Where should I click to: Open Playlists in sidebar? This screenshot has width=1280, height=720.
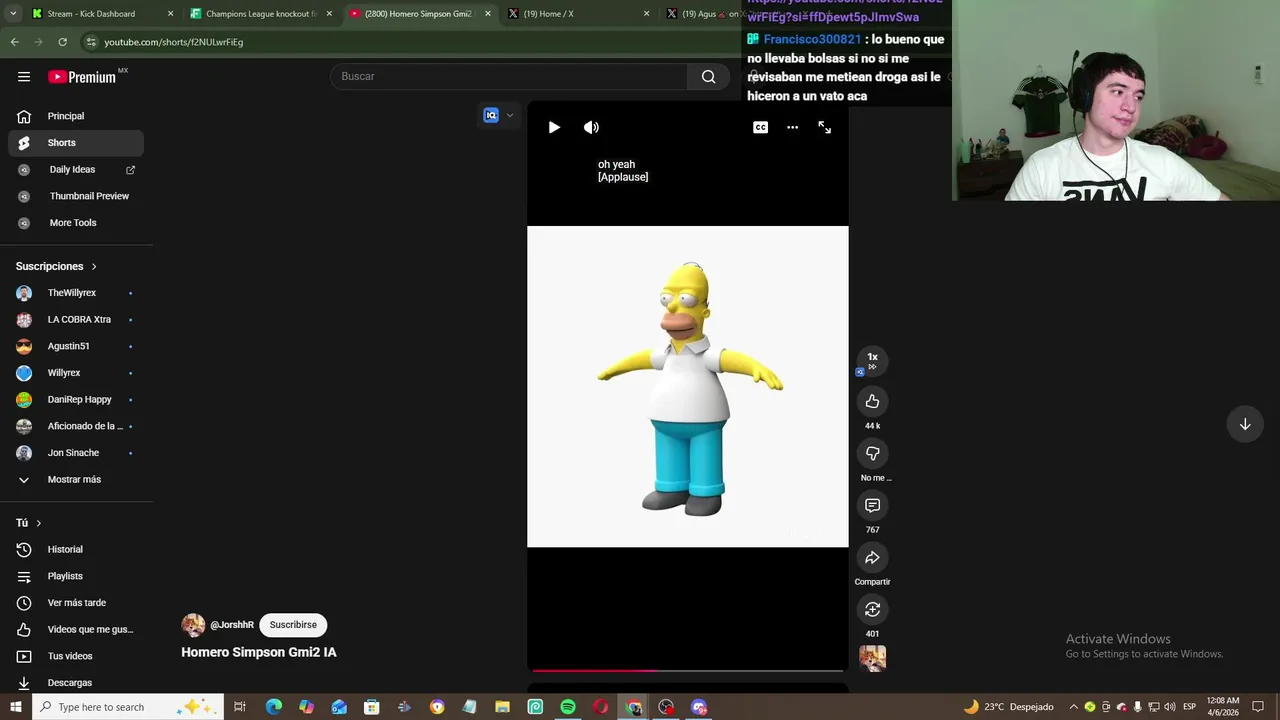tap(76, 576)
